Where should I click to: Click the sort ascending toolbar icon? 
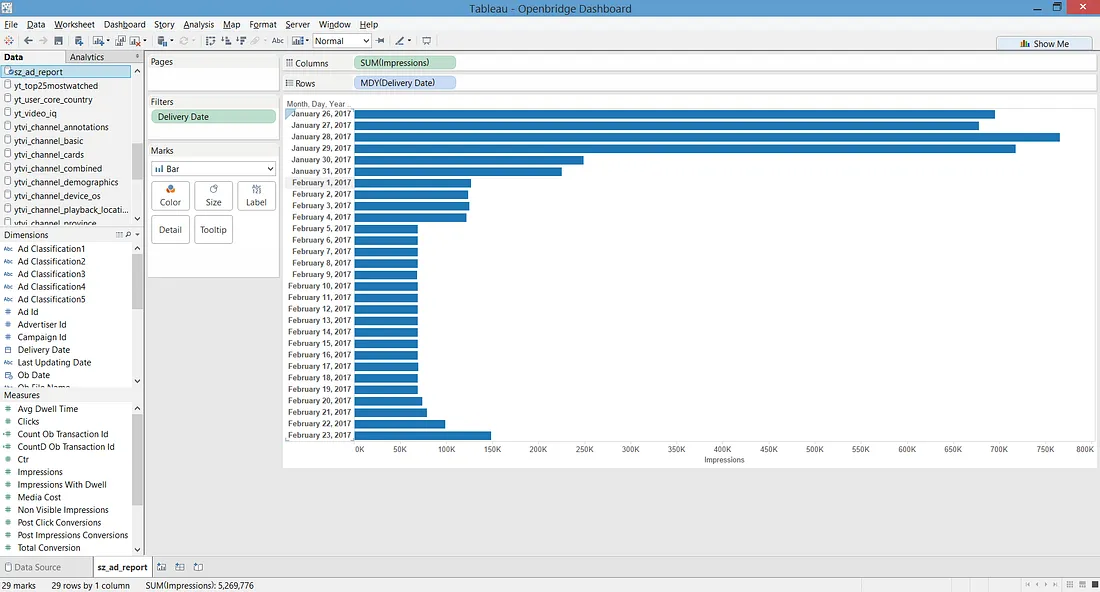pyautogui.click(x=226, y=41)
